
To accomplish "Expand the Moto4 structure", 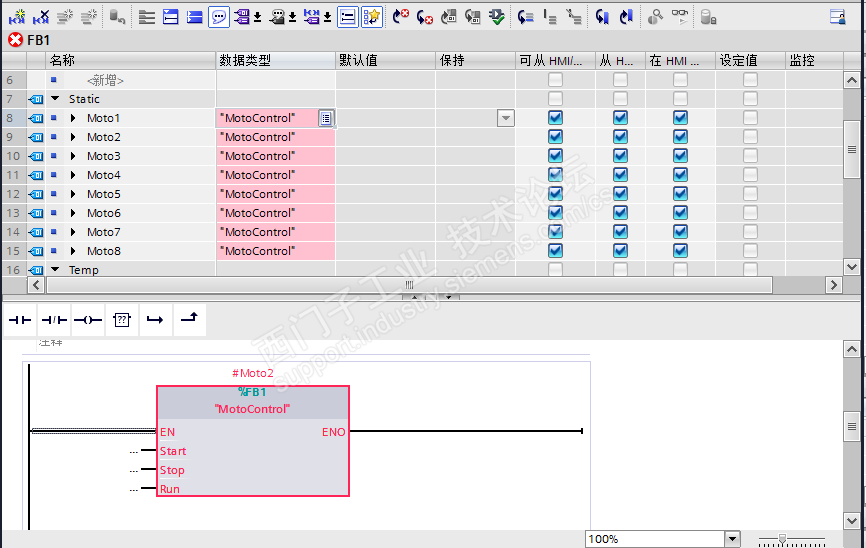I will (73, 175).
